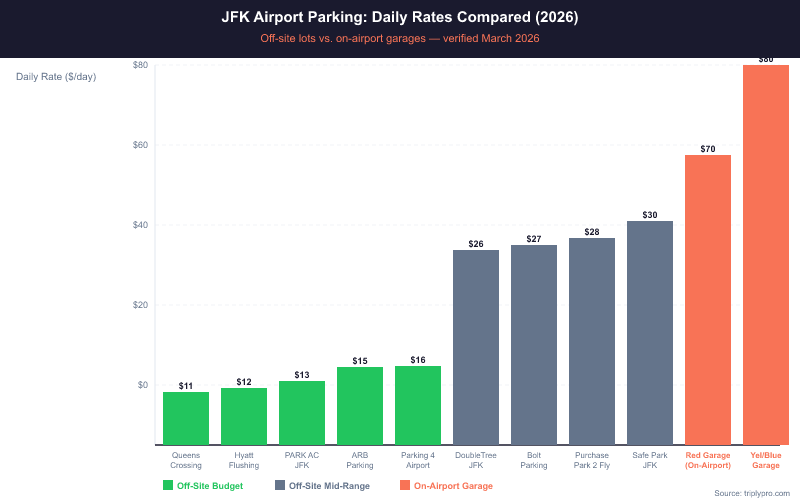Screen dimensions: 800x500
Task: Click the Safe Park JFK $30 bar
Action: (650, 333)
